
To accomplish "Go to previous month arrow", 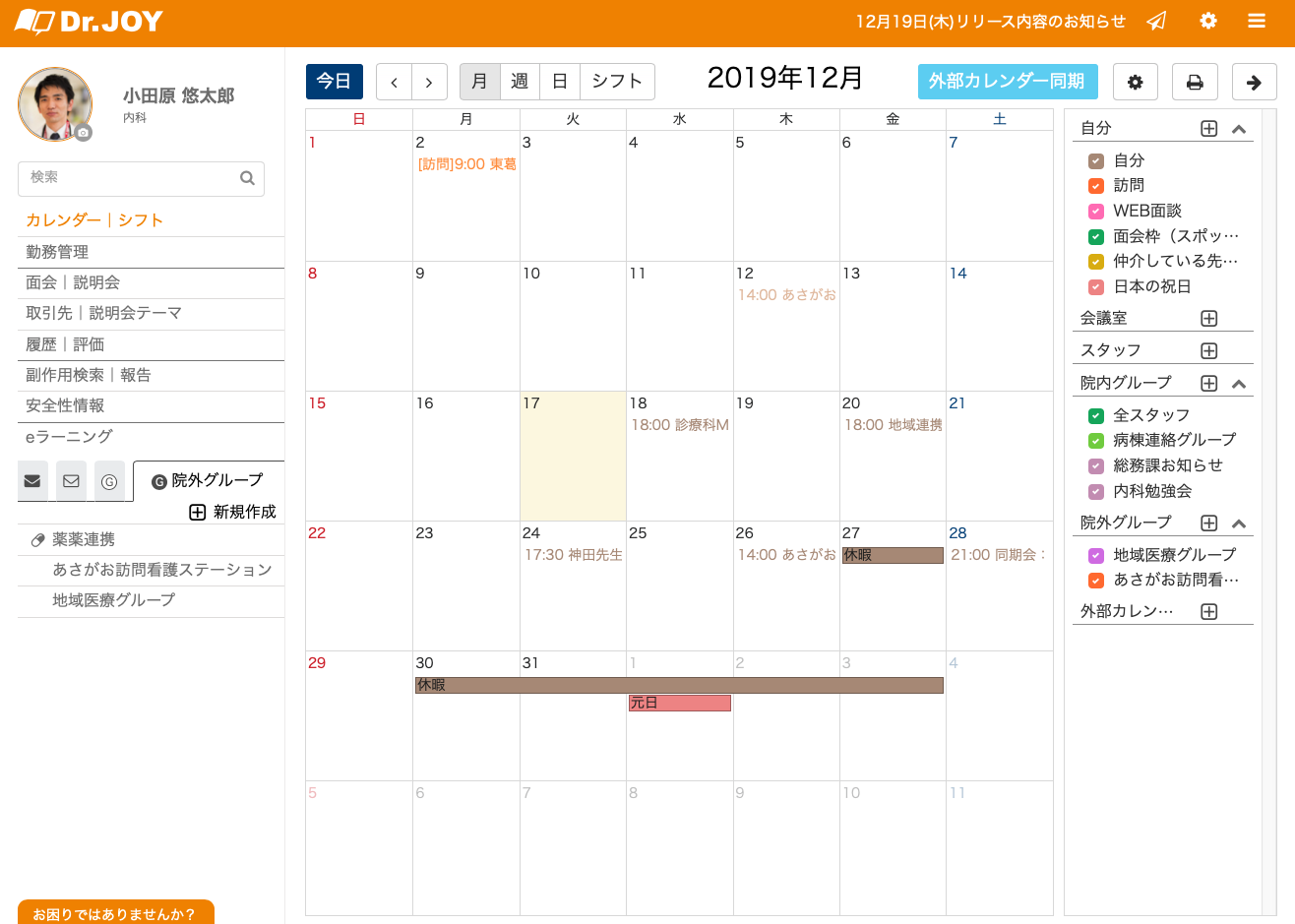I will (394, 82).
